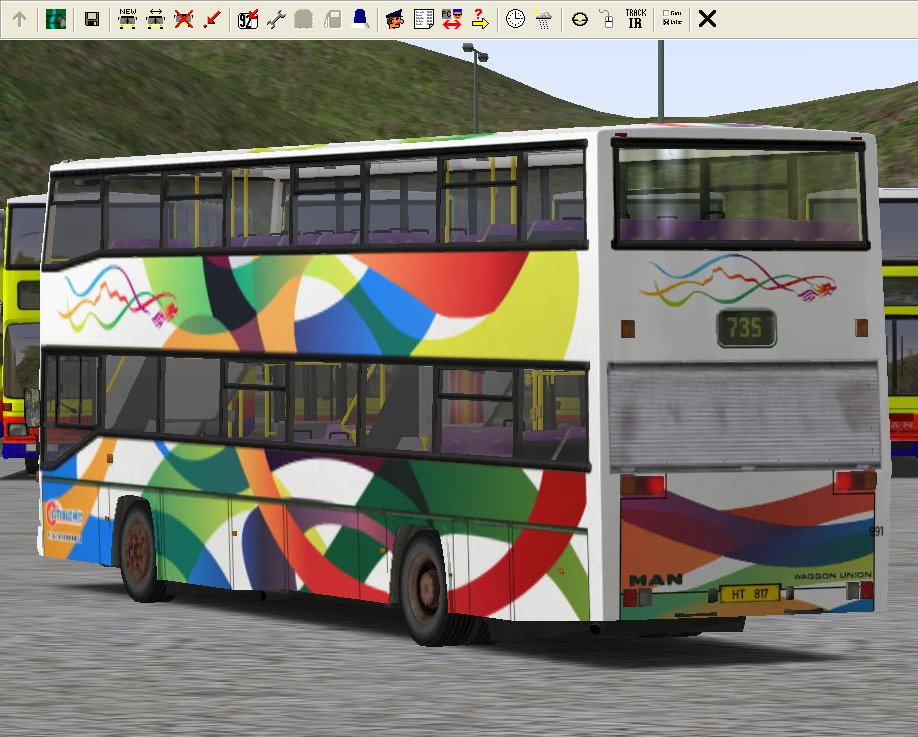918x737 pixels.
Task: Delete the bus with red X icon
Action: [184, 19]
